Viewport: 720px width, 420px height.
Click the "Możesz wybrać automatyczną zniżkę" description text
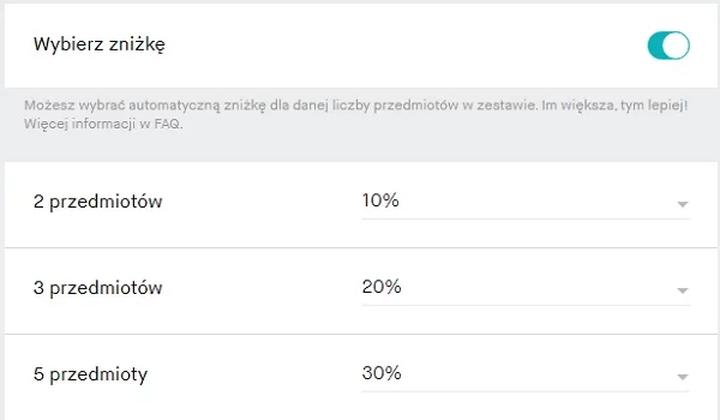(x=145, y=106)
